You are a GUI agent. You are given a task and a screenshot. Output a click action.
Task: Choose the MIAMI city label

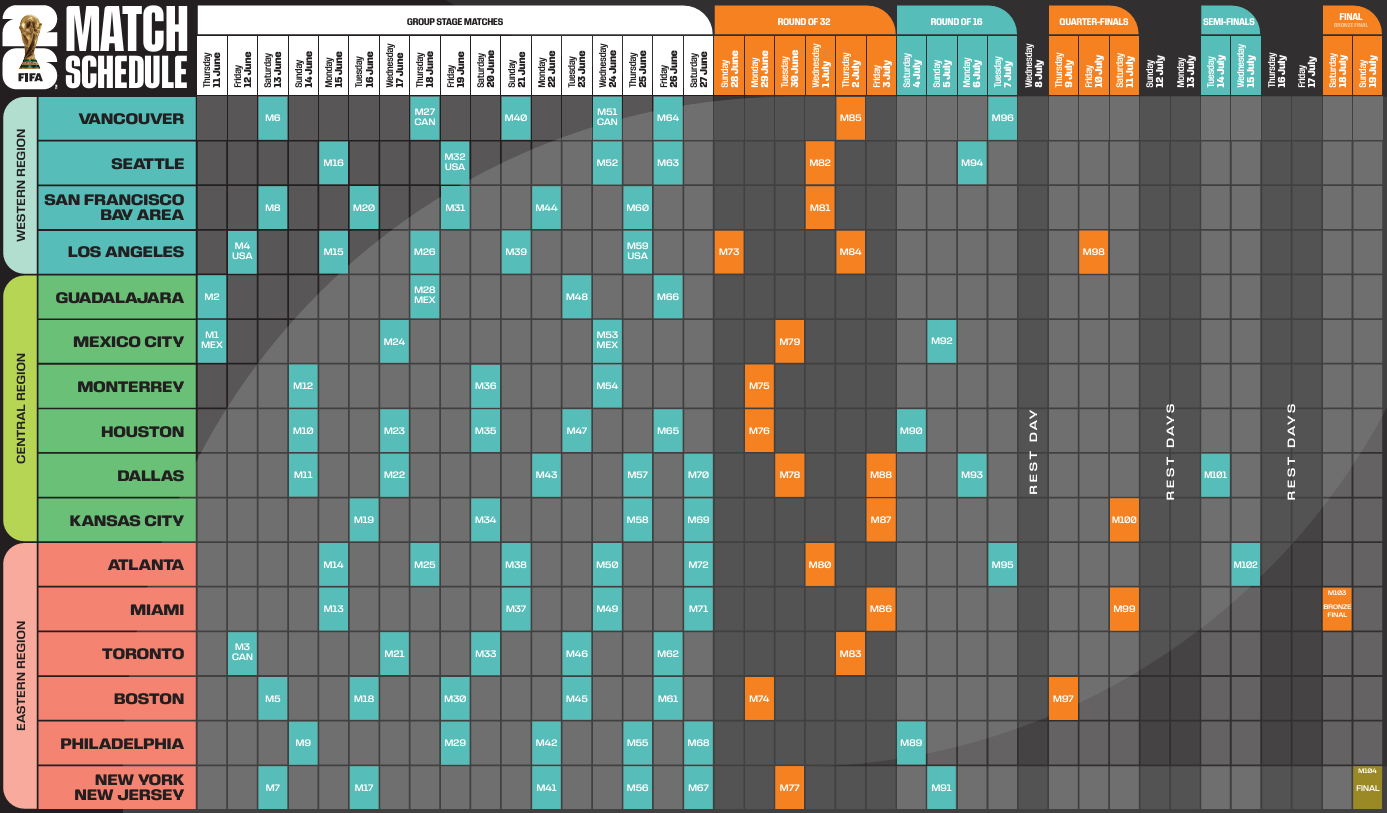click(x=117, y=609)
